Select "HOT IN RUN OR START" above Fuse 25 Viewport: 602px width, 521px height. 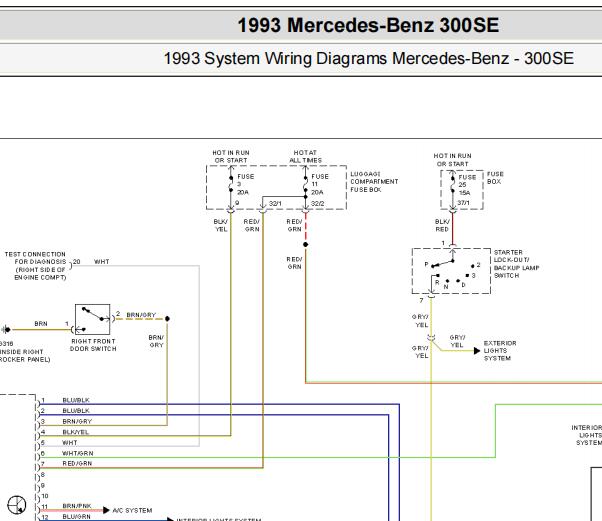(x=452, y=160)
